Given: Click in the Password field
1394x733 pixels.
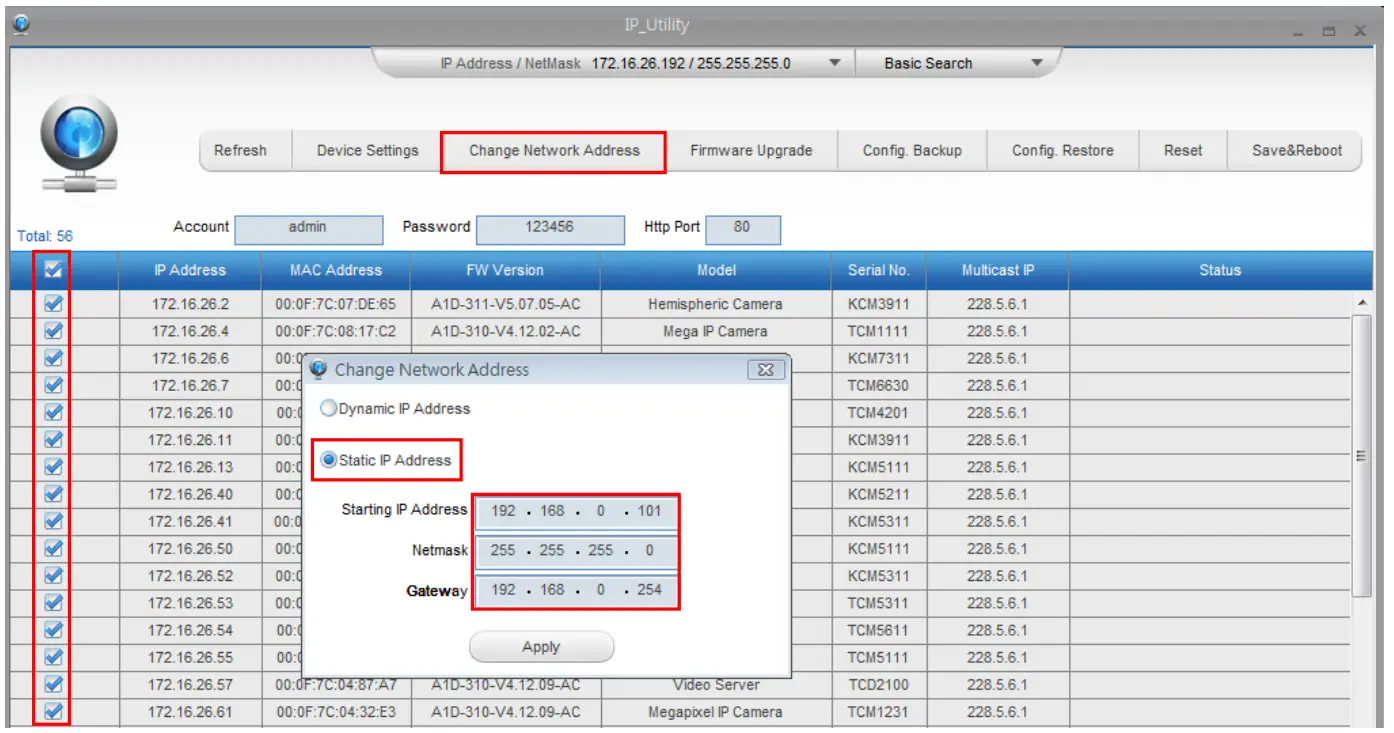Looking at the screenshot, I should pyautogui.click(x=550, y=229).
